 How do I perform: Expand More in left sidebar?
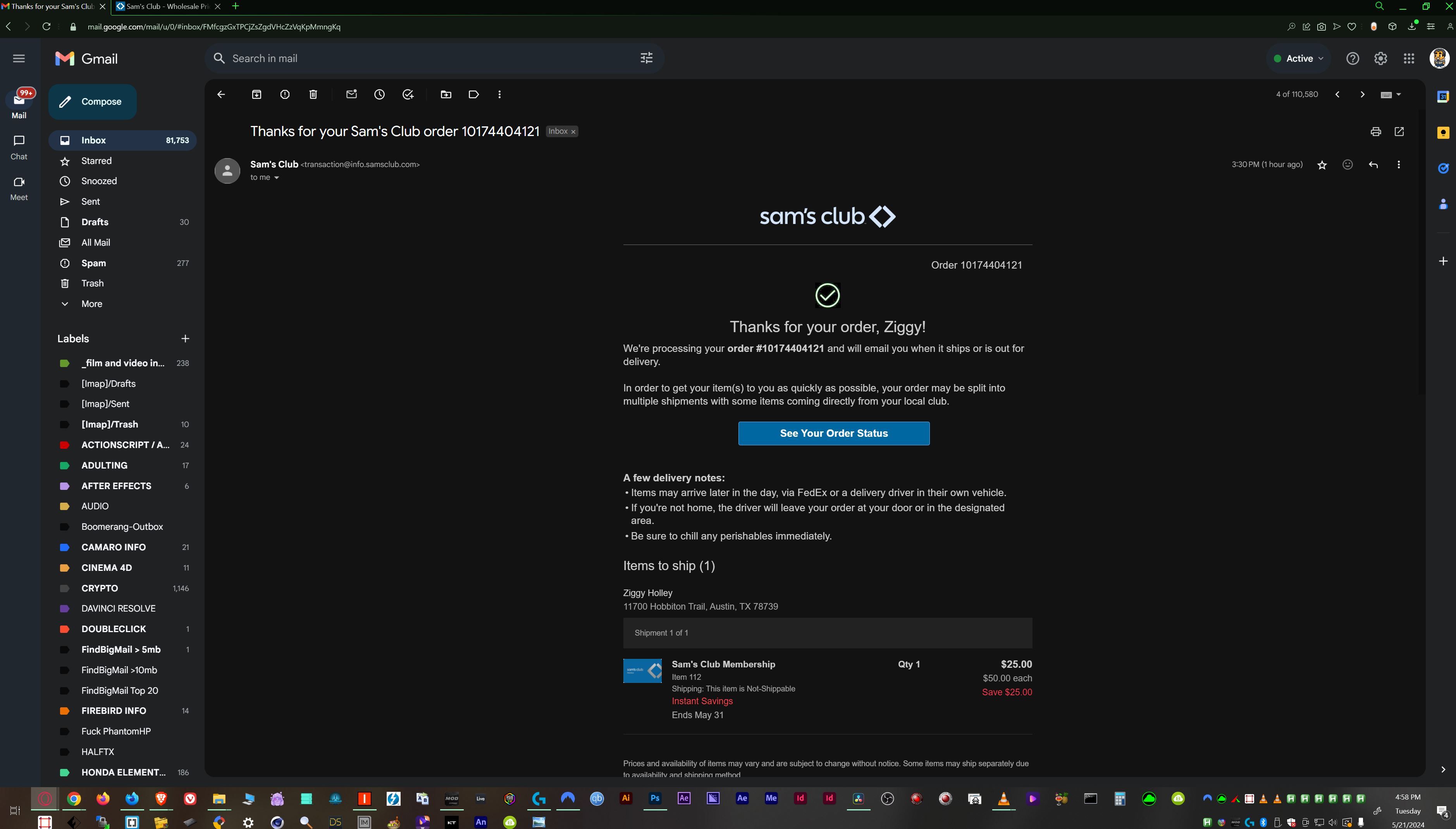pos(91,304)
